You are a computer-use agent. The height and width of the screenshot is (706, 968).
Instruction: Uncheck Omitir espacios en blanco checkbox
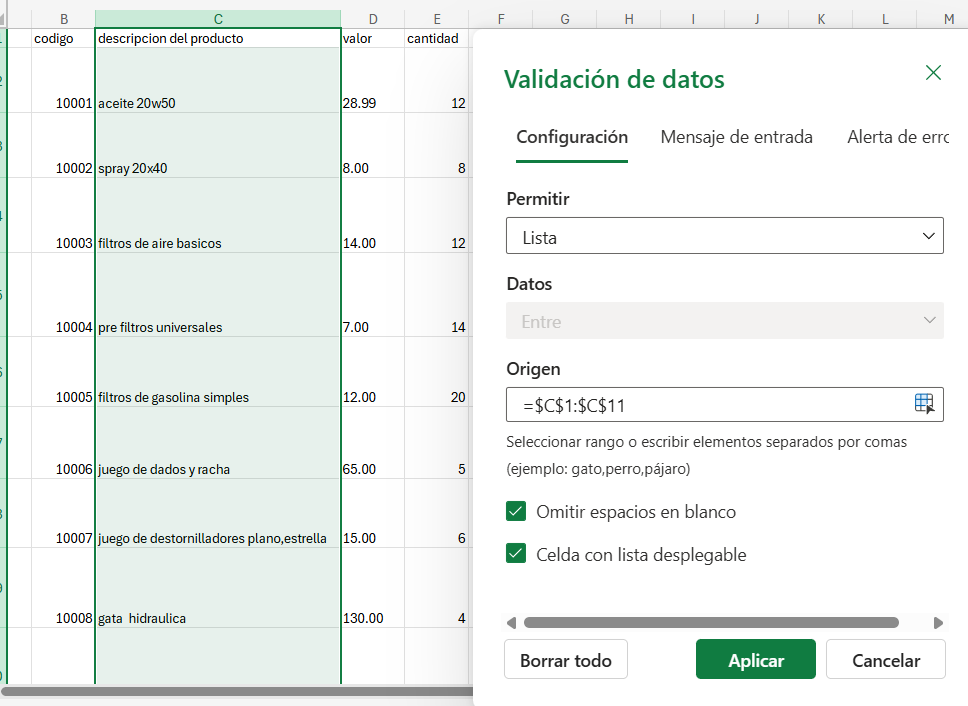[x=516, y=512]
